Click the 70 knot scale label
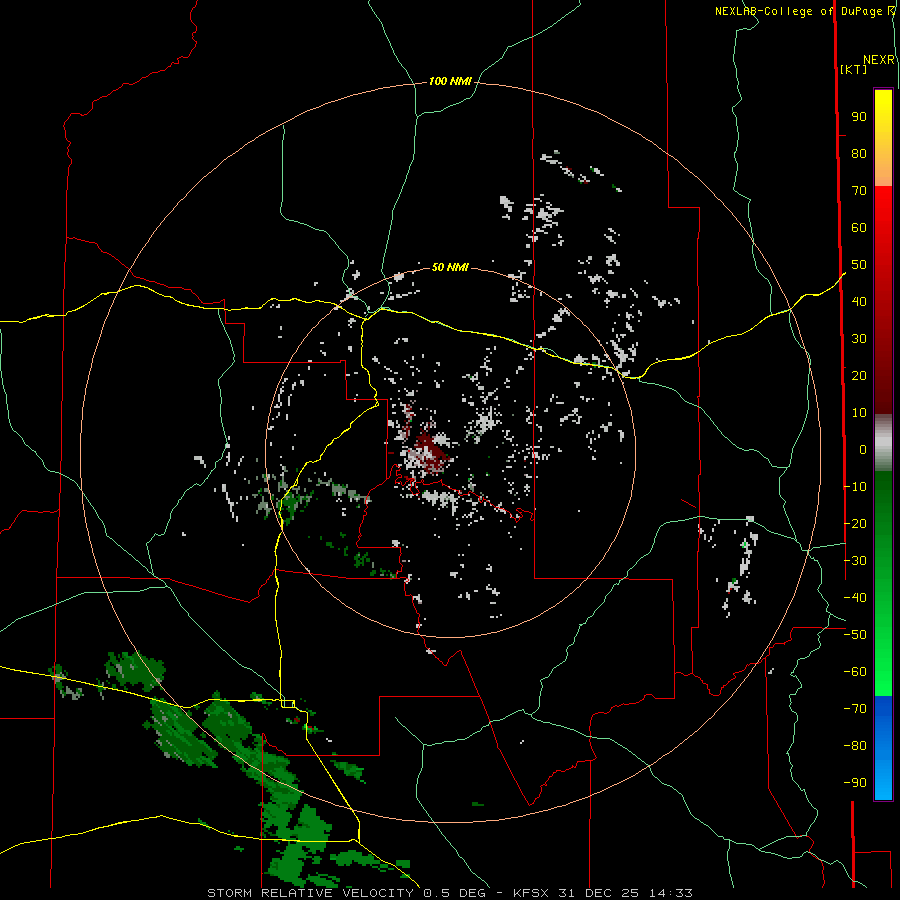 [x=859, y=191]
